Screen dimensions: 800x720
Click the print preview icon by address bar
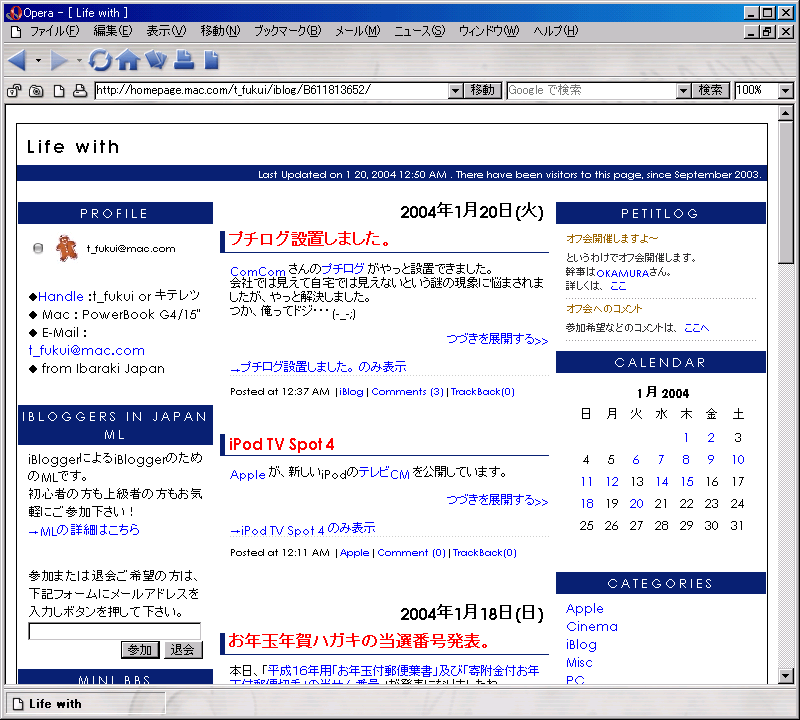[x=80, y=91]
